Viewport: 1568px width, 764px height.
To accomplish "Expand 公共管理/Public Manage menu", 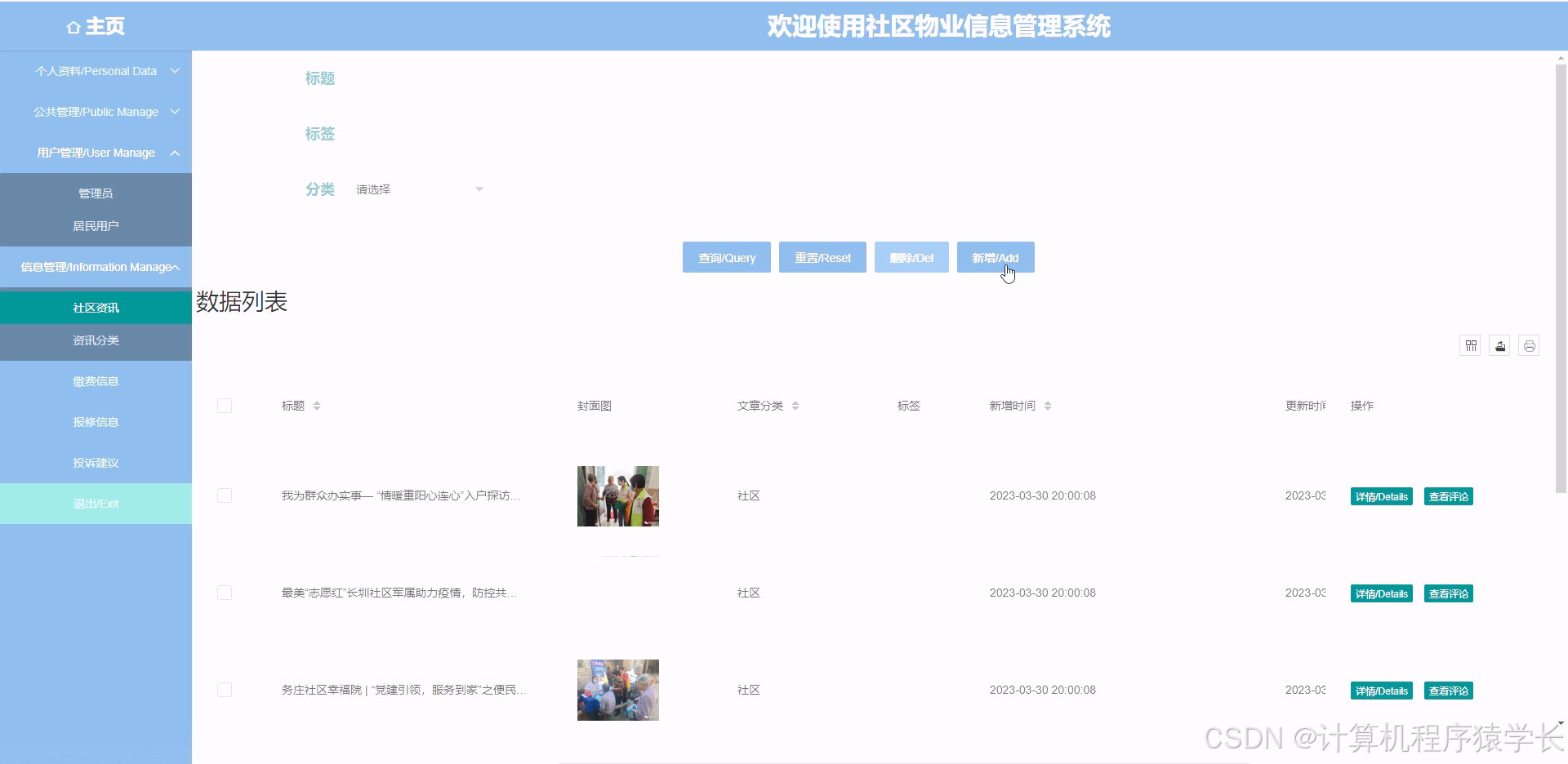I will click(x=96, y=112).
